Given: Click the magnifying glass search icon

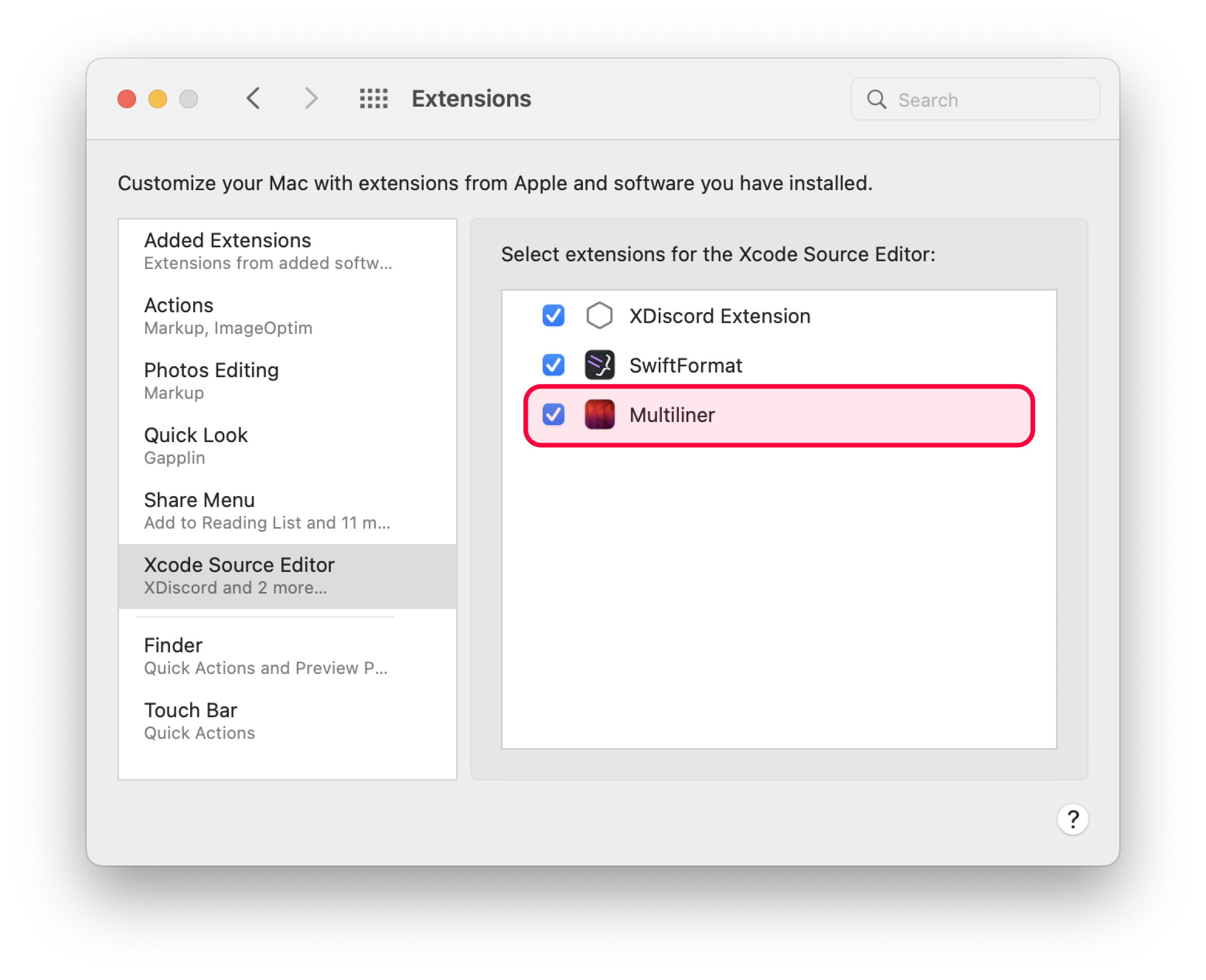Looking at the screenshot, I should click(x=876, y=99).
